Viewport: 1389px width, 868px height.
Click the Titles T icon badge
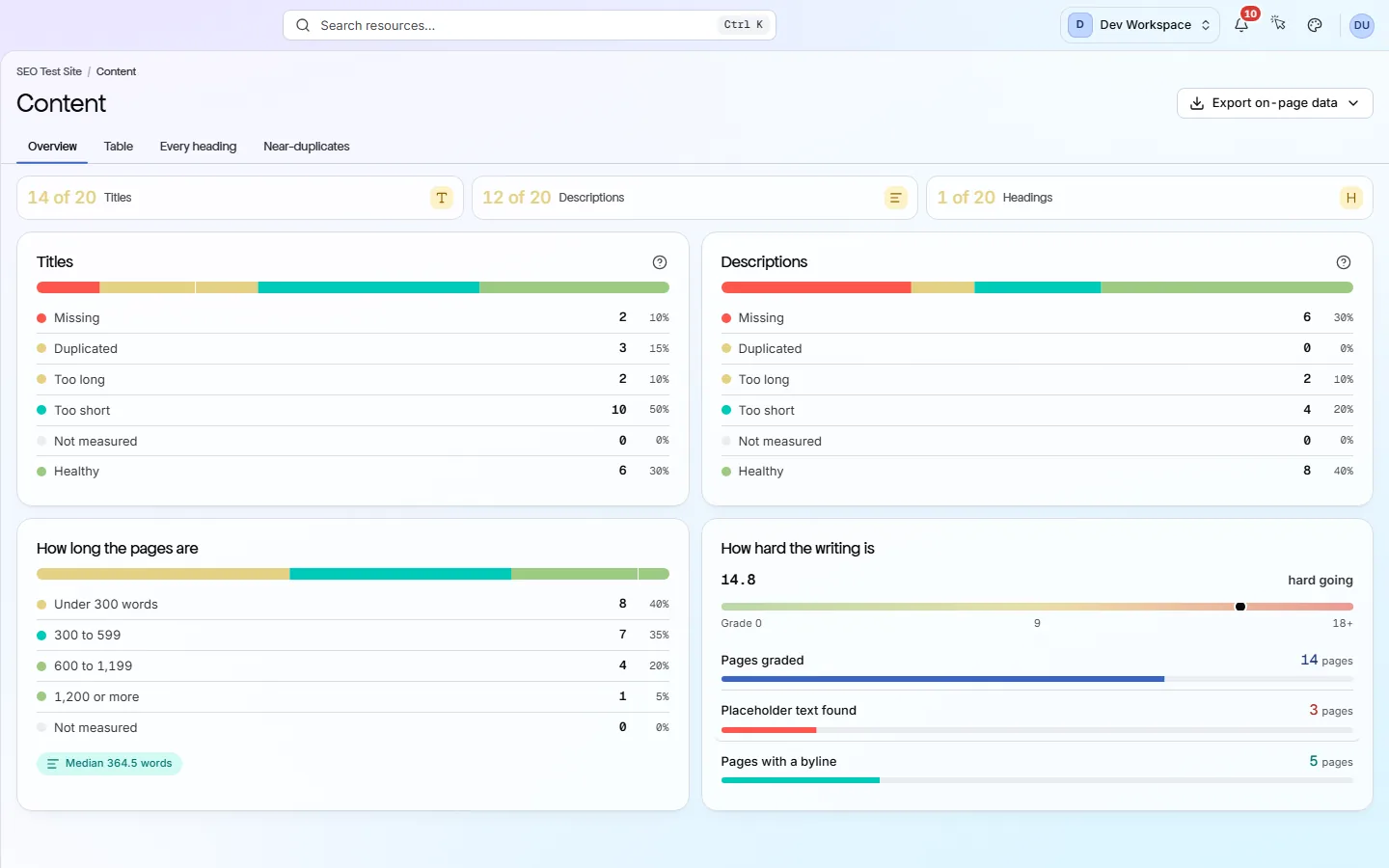click(x=442, y=198)
